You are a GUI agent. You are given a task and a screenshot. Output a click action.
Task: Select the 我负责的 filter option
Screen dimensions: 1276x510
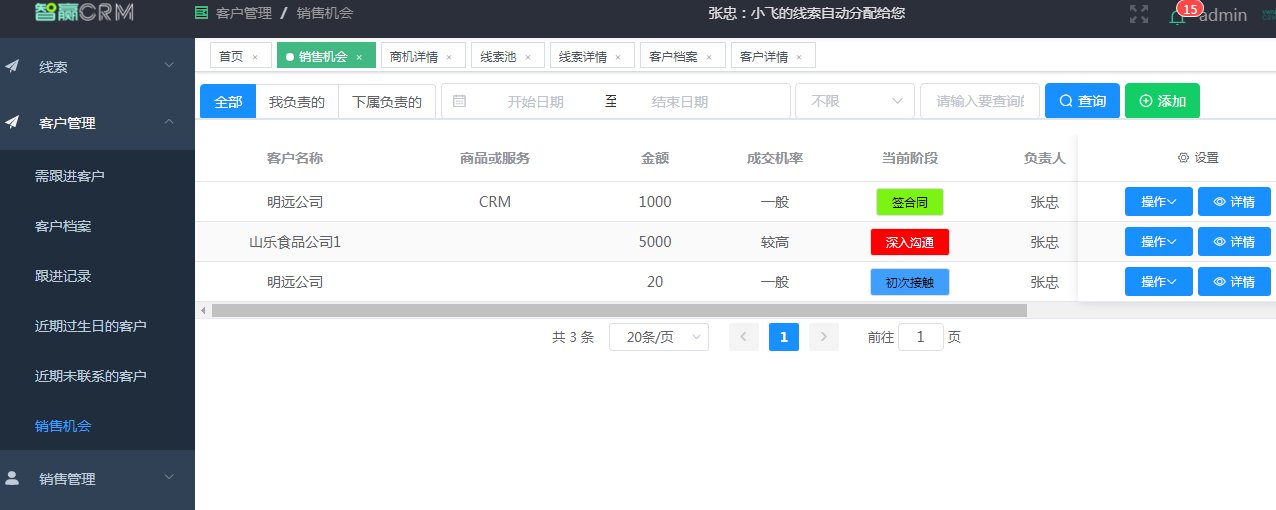[x=297, y=101]
